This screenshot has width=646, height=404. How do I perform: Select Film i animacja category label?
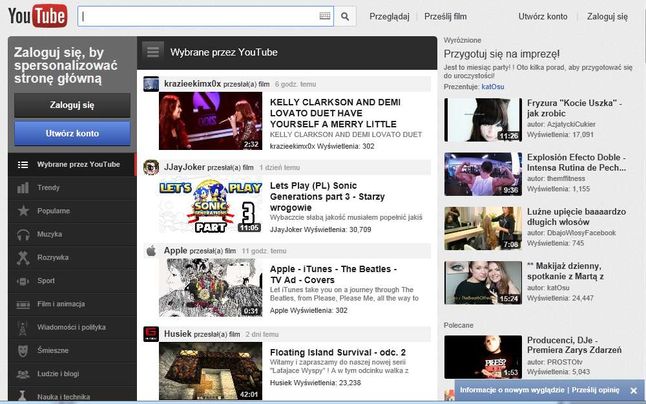pyautogui.click(x=61, y=304)
